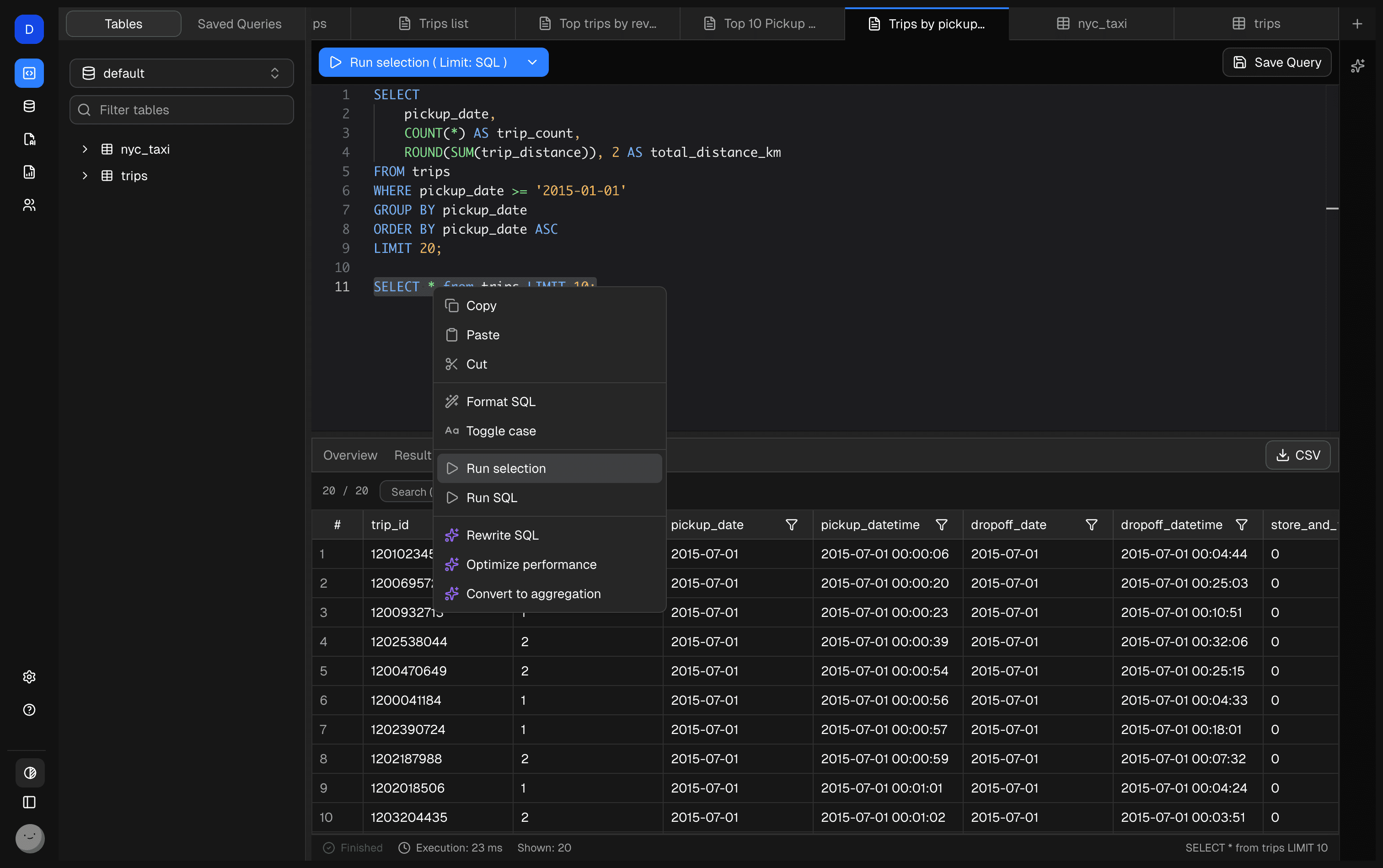
Task: Add a new tab with plus icon
Action: point(1357,23)
